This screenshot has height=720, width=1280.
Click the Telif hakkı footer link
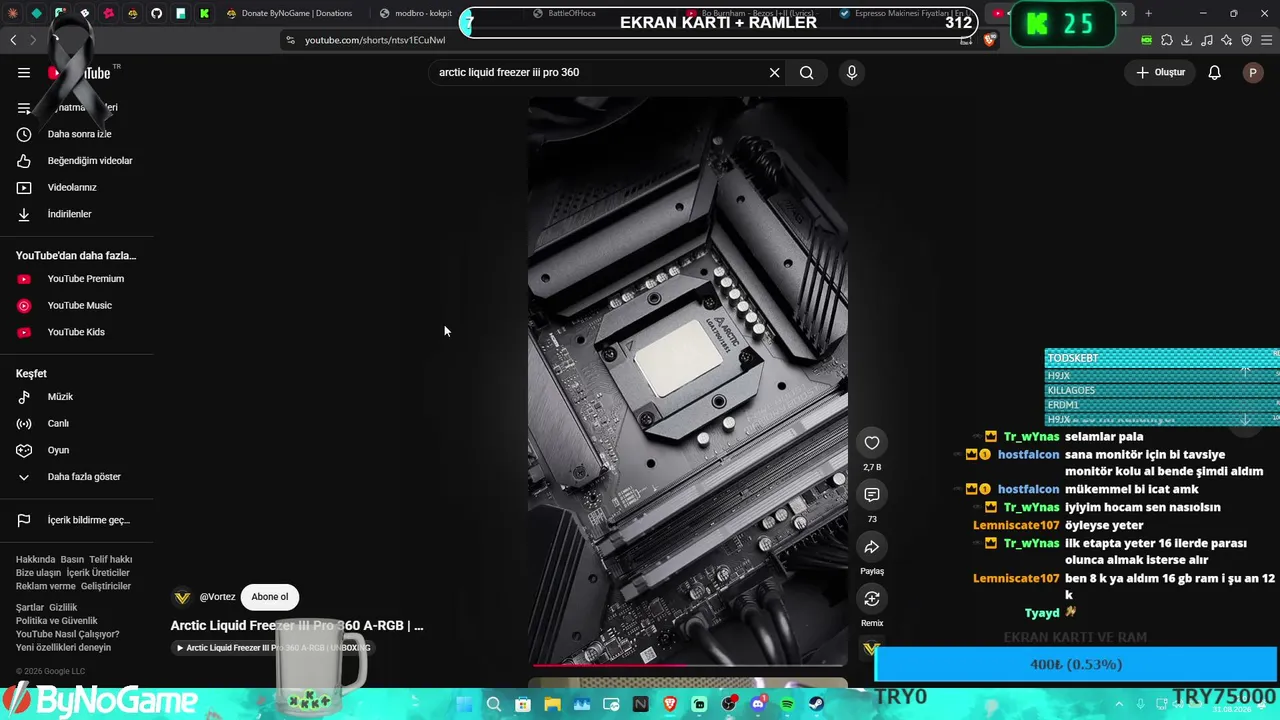point(110,560)
